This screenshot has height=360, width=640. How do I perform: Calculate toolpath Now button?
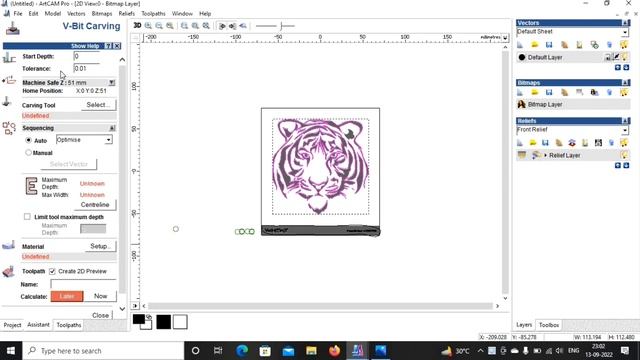pyautogui.click(x=100, y=296)
